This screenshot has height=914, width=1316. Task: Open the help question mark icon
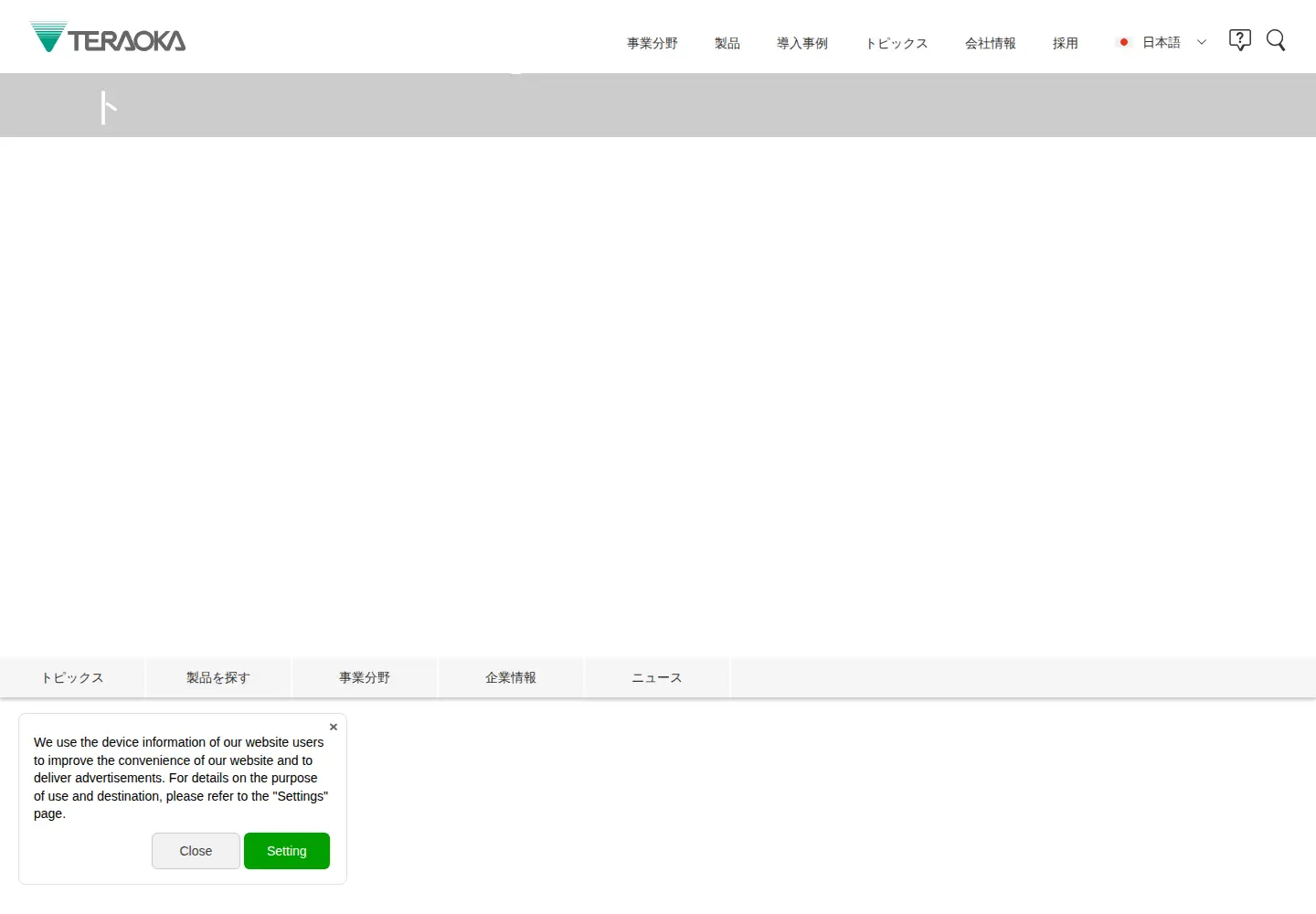1239,40
